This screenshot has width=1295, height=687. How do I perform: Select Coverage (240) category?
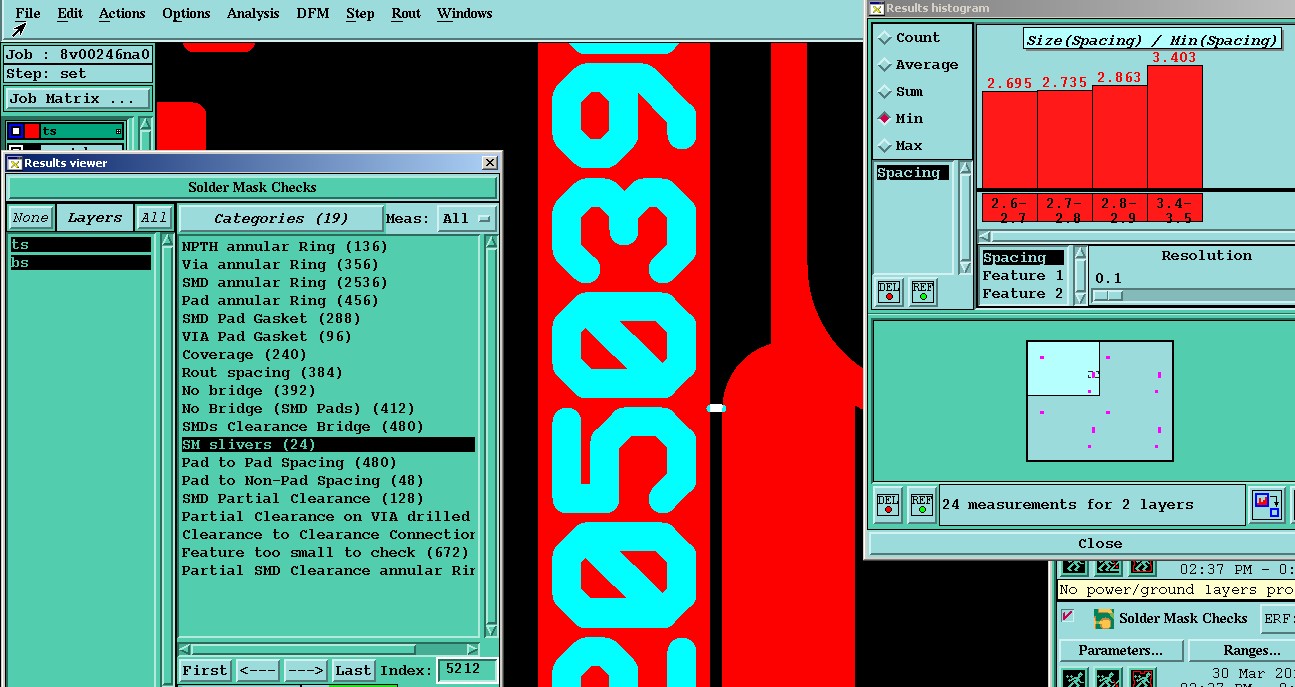pyautogui.click(x=327, y=354)
